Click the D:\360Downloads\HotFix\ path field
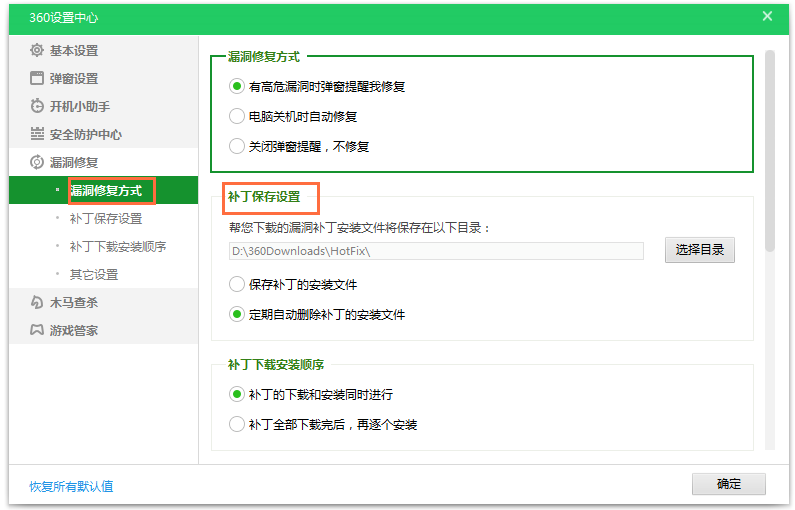 point(436,251)
